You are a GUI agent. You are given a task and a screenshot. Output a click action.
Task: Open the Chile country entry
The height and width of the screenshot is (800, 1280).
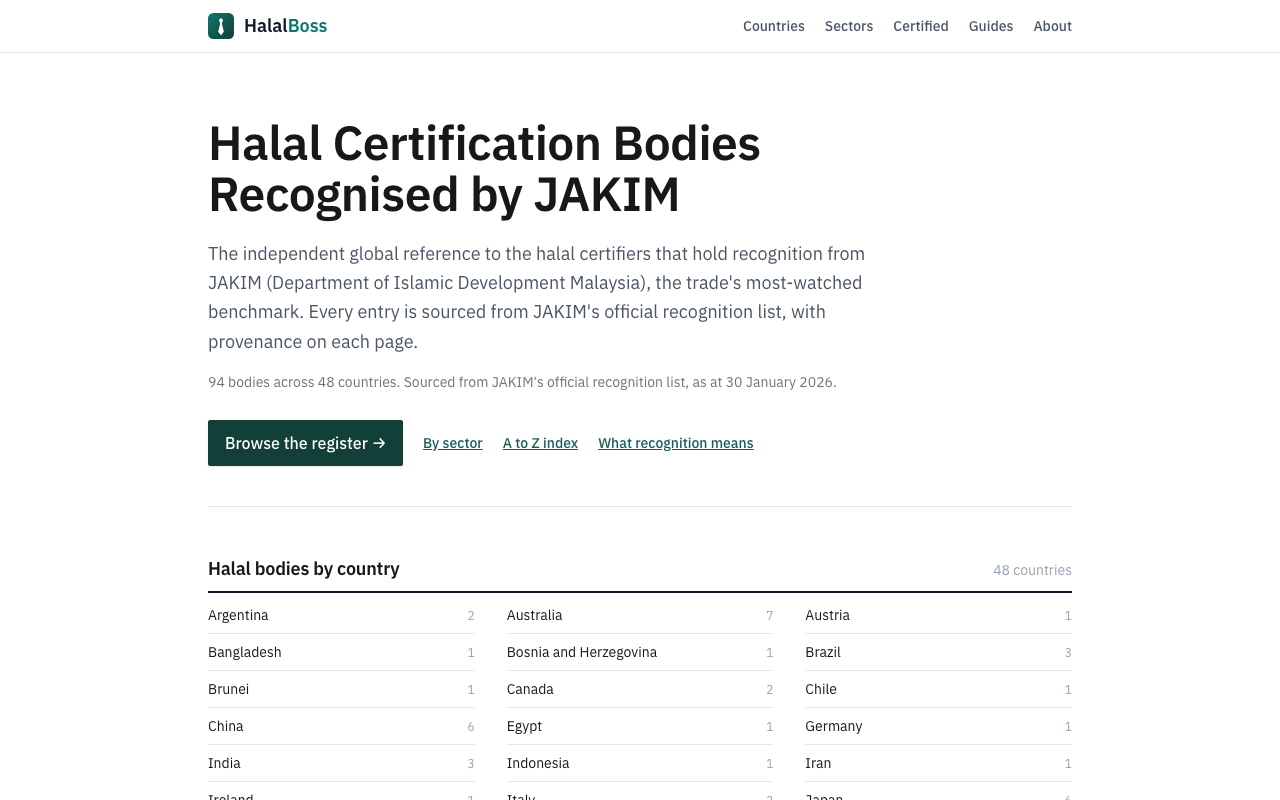(x=938, y=689)
